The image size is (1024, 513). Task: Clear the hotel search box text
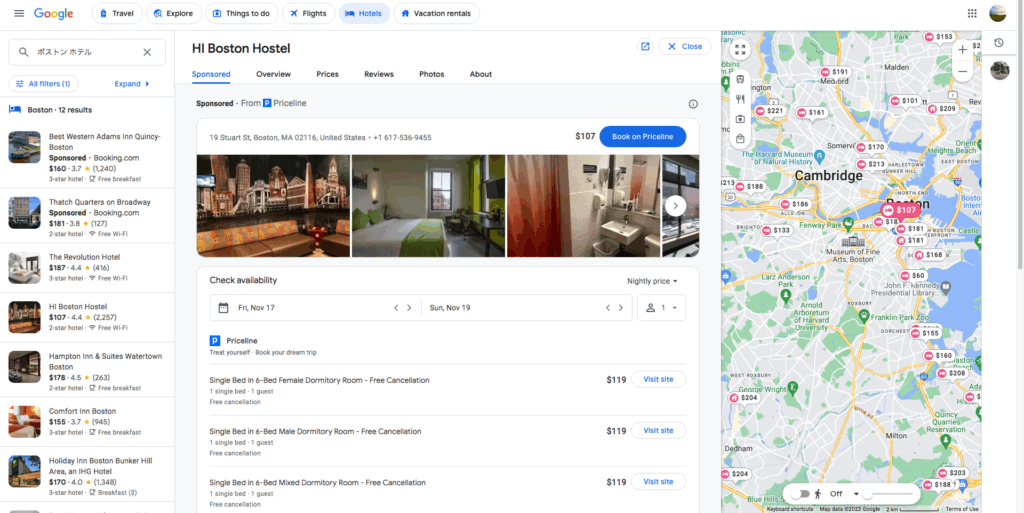(x=147, y=52)
